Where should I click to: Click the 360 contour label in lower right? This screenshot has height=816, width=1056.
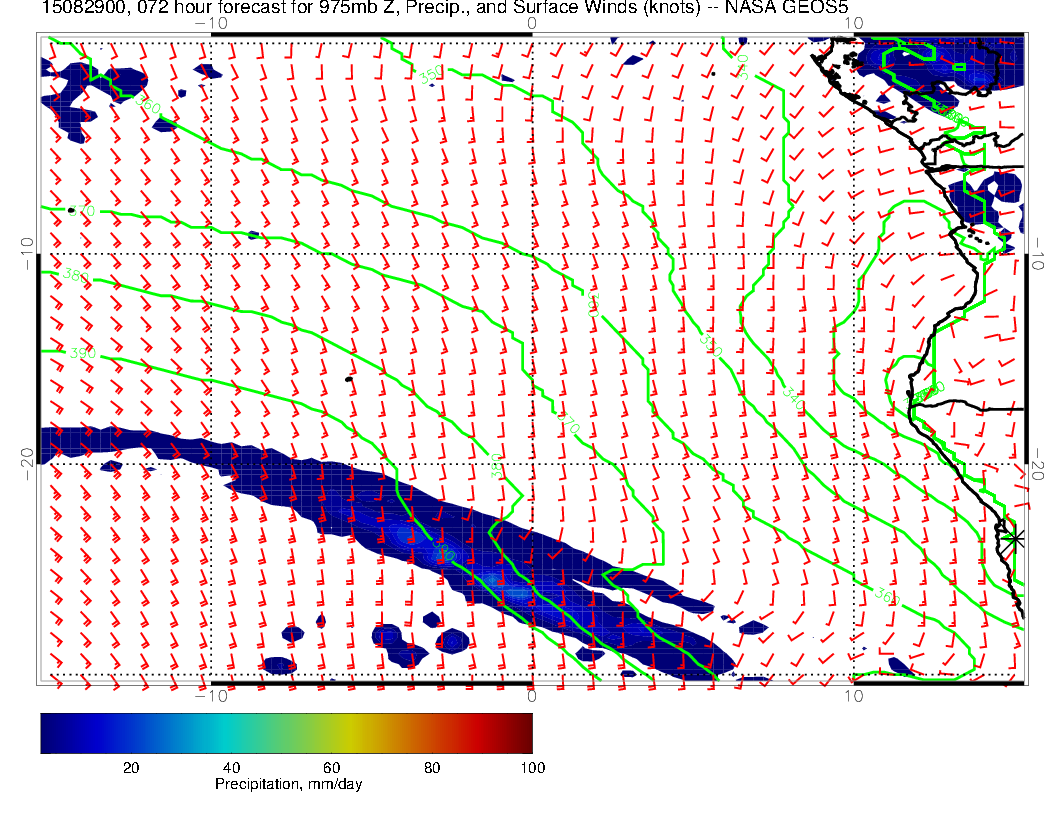pyautogui.click(x=886, y=597)
